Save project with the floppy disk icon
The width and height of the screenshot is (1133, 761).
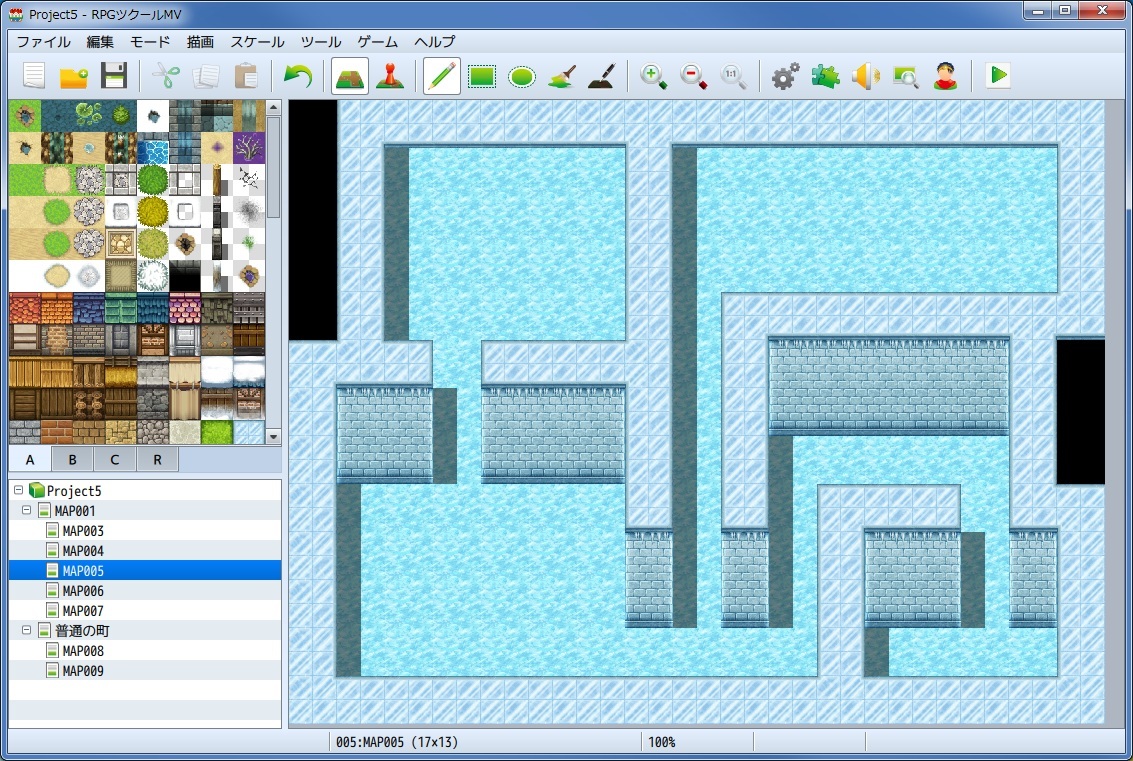[113, 75]
